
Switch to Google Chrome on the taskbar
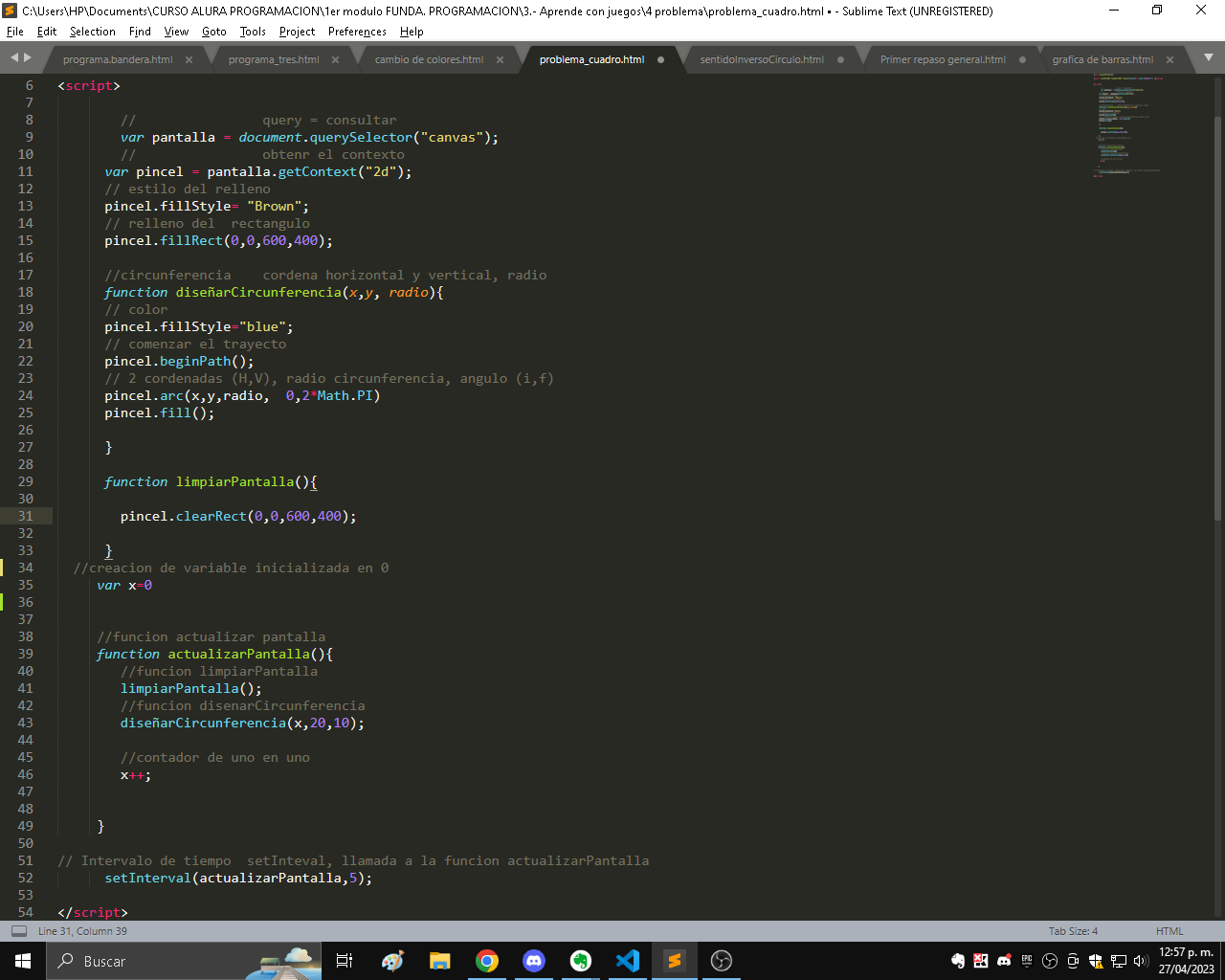click(487, 961)
